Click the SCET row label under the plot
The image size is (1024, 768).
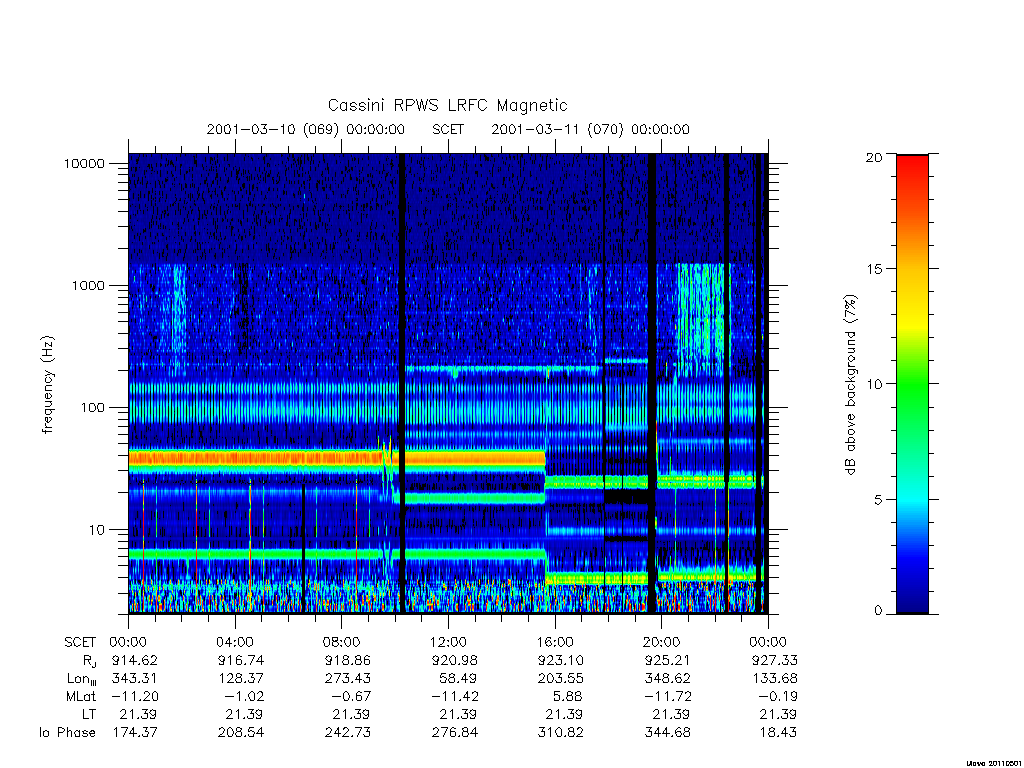pos(80,642)
